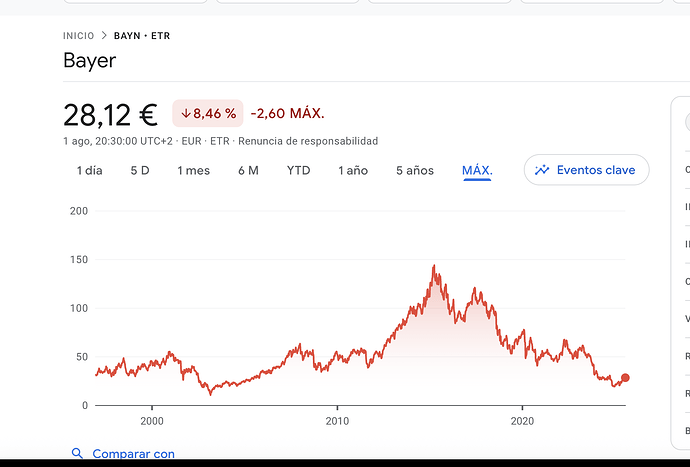Click the Eventos clave chart icon
The height and width of the screenshot is (467, 690).
click(x=542, y=170)
